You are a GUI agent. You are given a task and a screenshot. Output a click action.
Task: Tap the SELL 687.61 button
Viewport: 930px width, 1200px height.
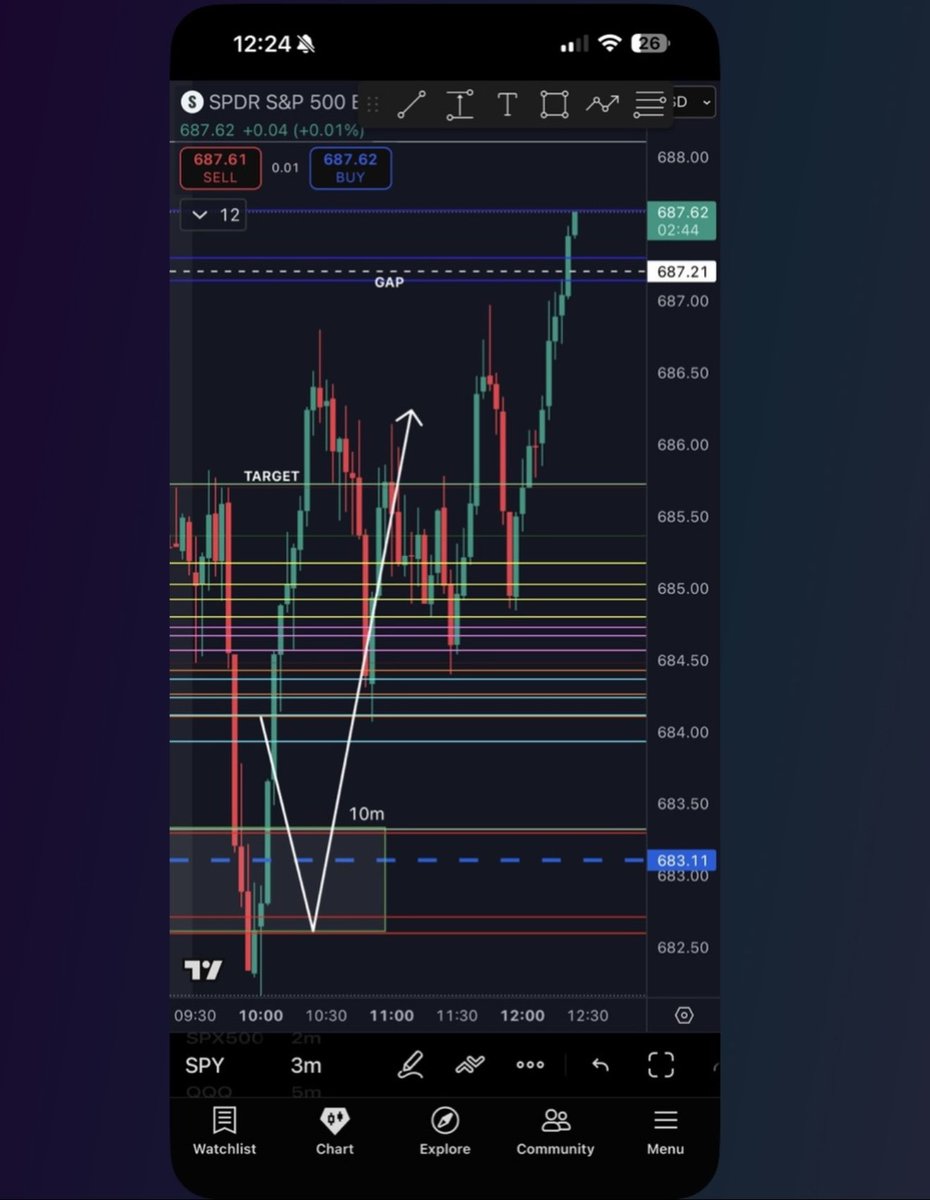220,168
